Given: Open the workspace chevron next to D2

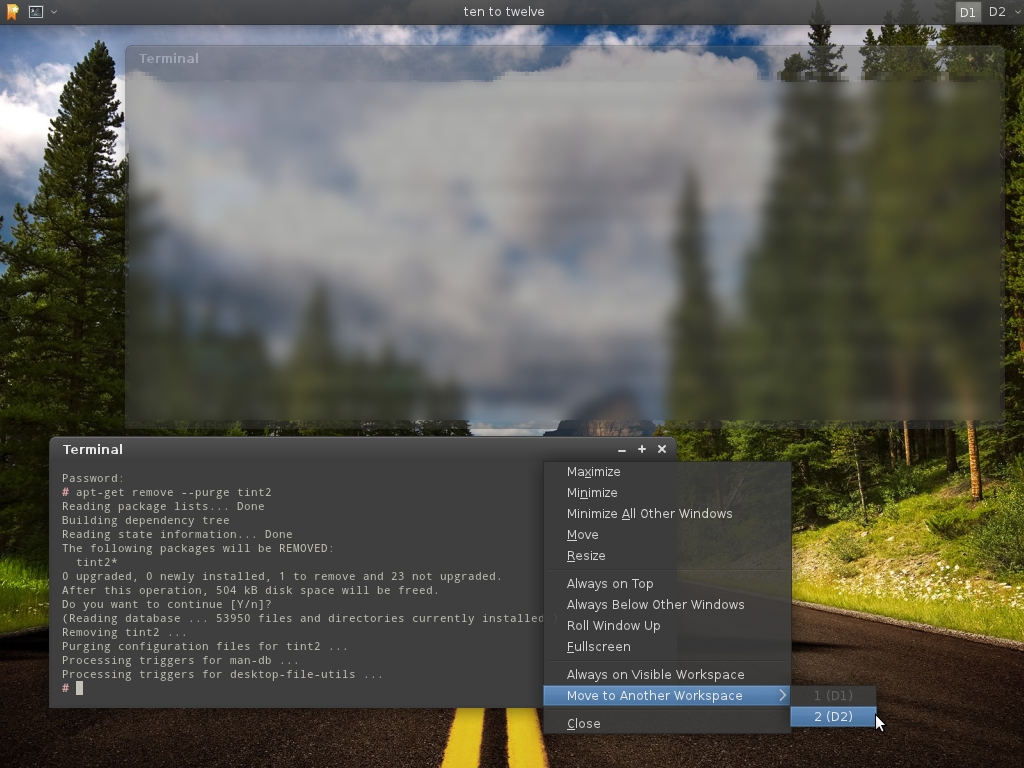Looking at the screenshot, I should [x=1015, y=12].
